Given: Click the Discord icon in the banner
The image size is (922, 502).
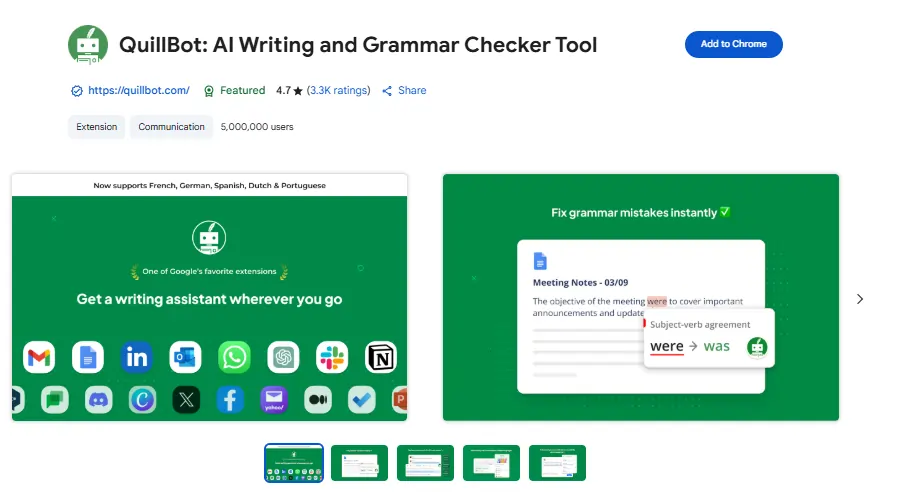Looking at the screenshot, I should point(98,400).
